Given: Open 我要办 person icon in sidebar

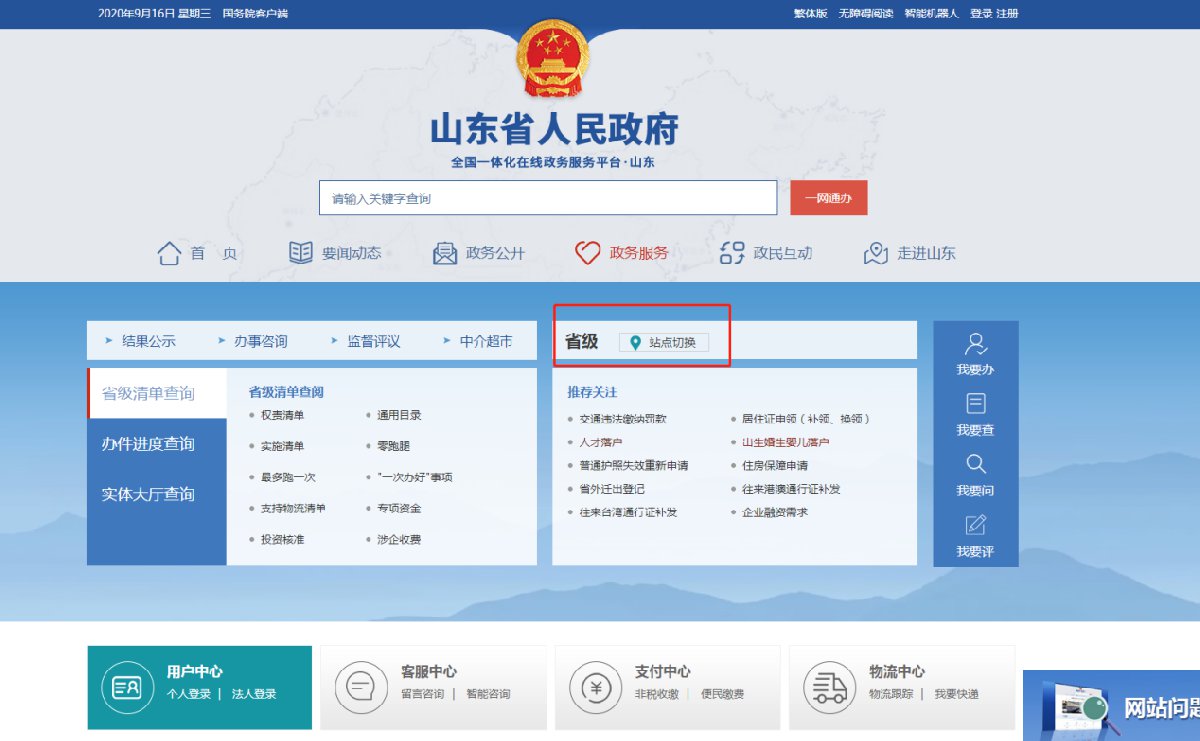Looking at the screenshot, I should (976, 344).
